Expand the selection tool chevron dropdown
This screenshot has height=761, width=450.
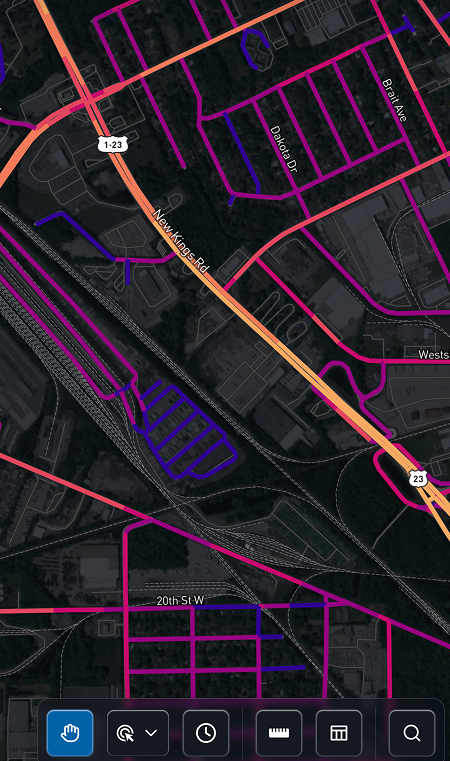tap(151, 733)
